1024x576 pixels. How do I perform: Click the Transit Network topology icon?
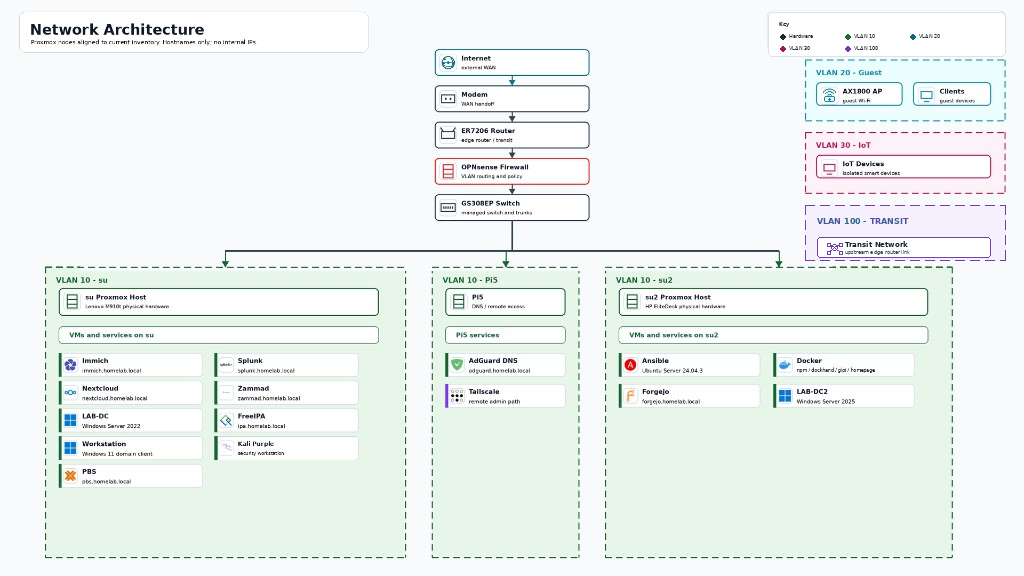pos(835,248)
